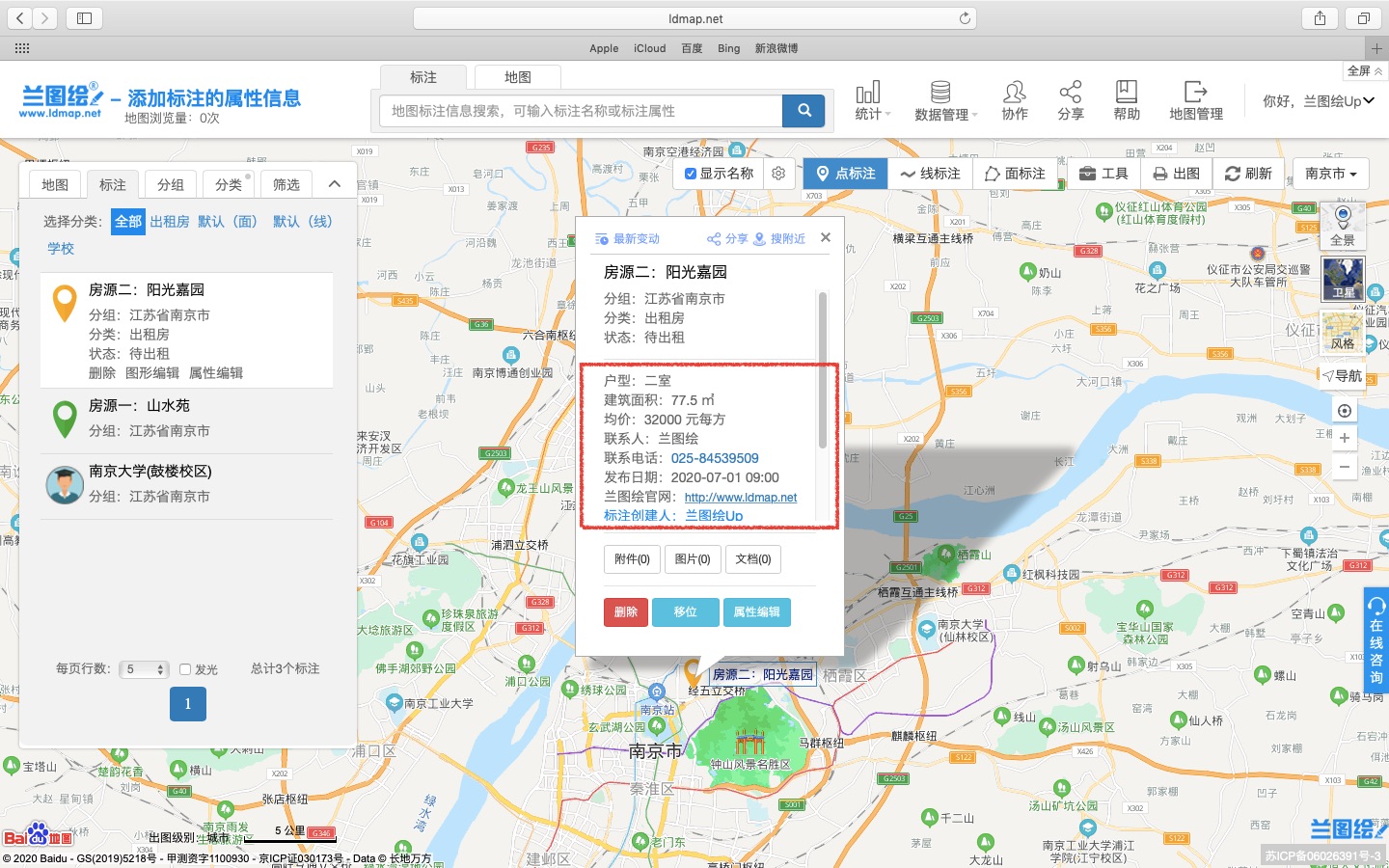Switch to 全景 panorama view
Viewport: 1389px width, 868px height.
(x=1343, y=226)
